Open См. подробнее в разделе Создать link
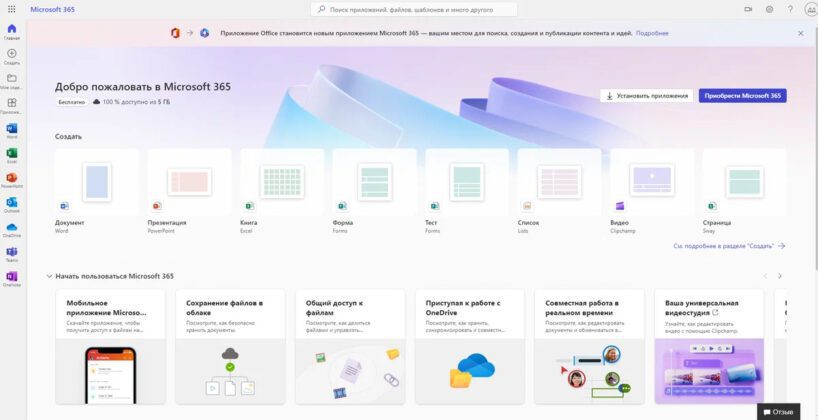This screenshot has height=420, width=818. tap(729, 246)
